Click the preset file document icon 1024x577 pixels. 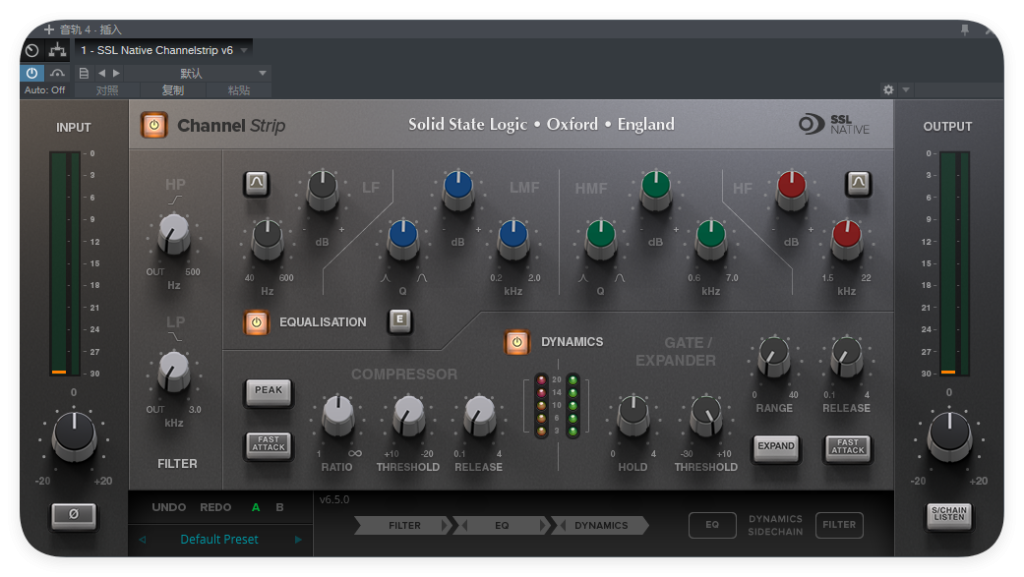point(84,73)
